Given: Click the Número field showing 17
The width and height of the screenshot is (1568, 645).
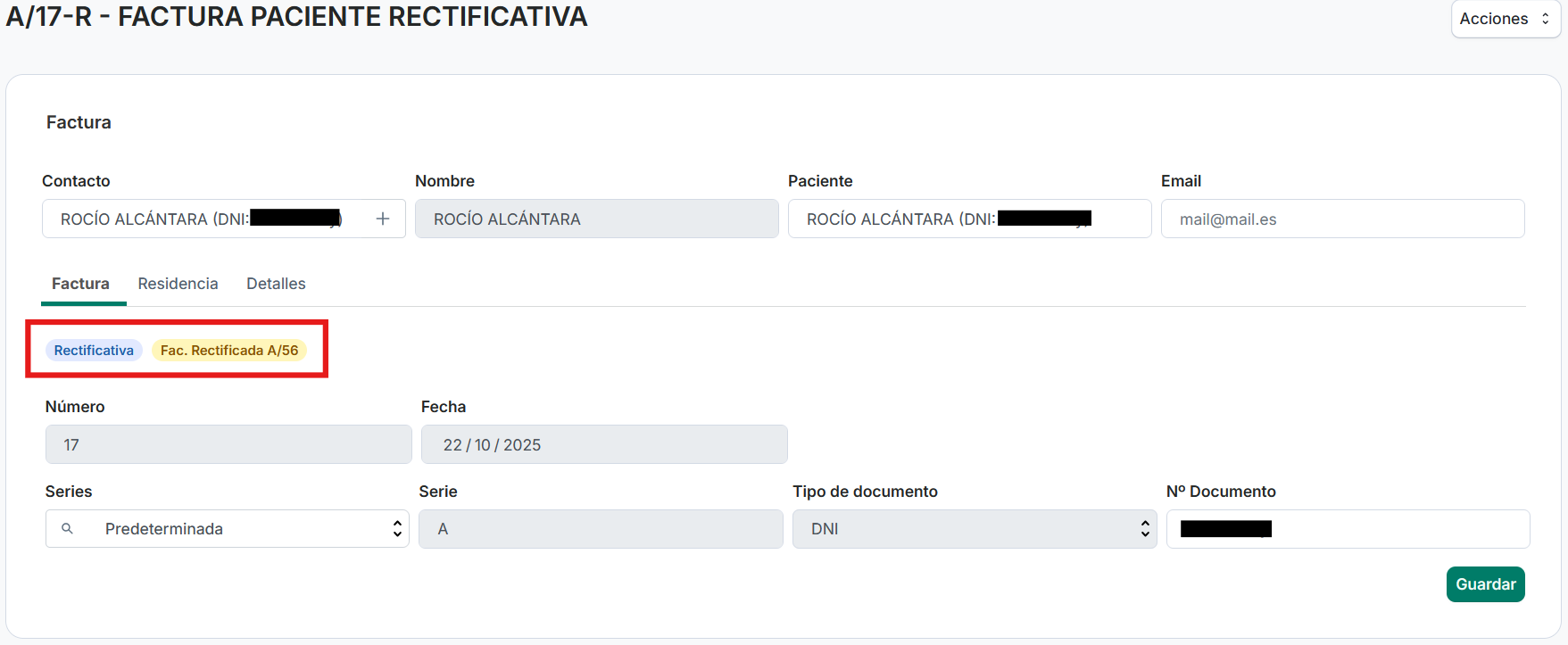Looking at the screenshot, I should click(228, 444).
